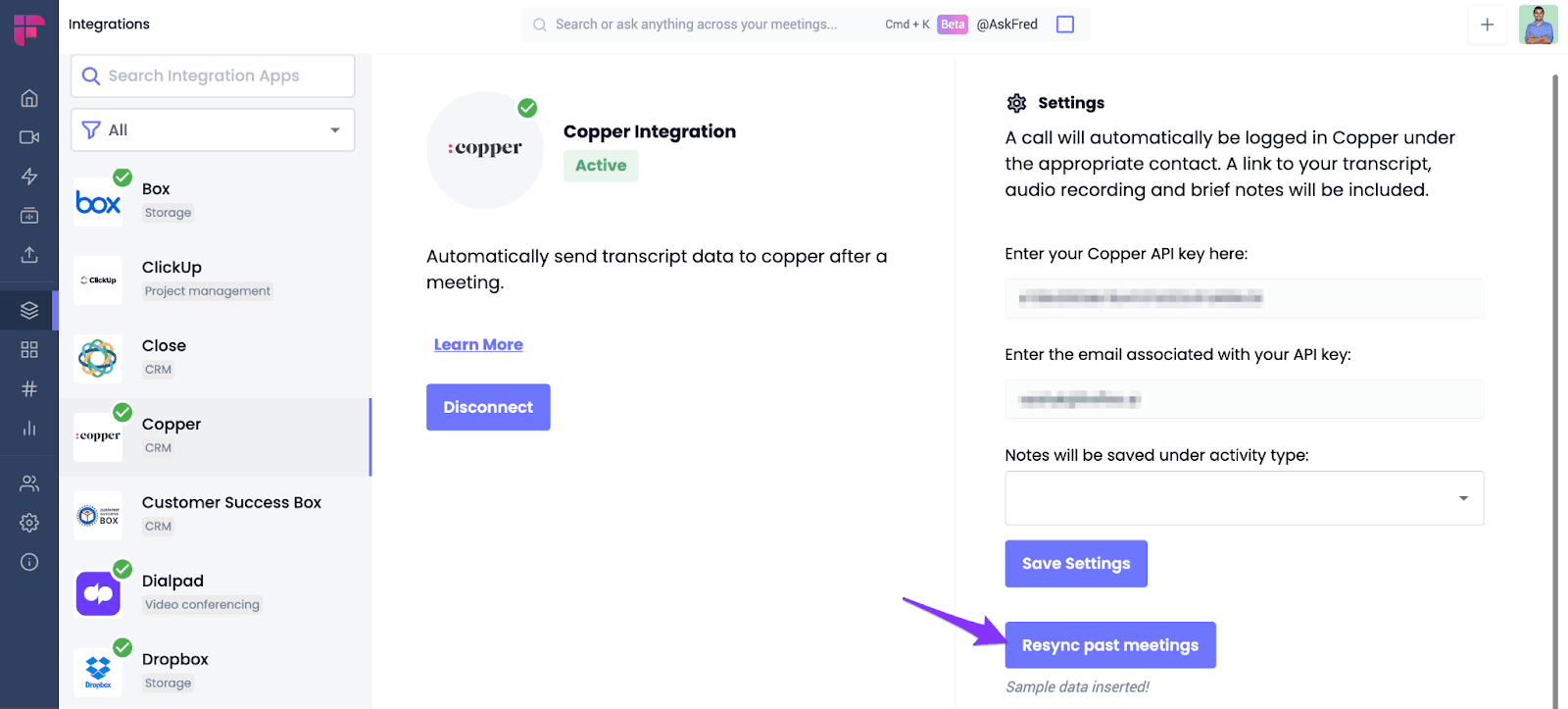The height and width of the screenshot is (709, 1568).
Task: Open the analytics bar chart icon
Action: point(29,429)
